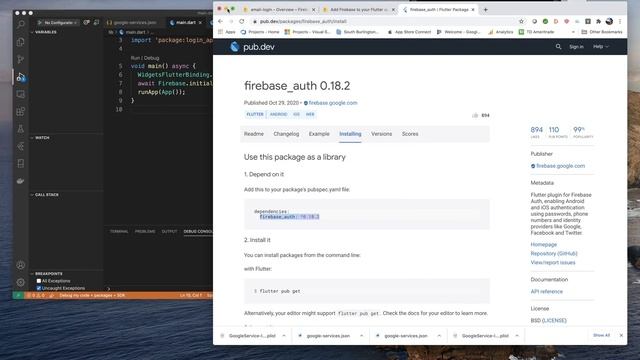The image size is (640, 360).
Task: Open the View/report issues link
Action: [553, 262]
